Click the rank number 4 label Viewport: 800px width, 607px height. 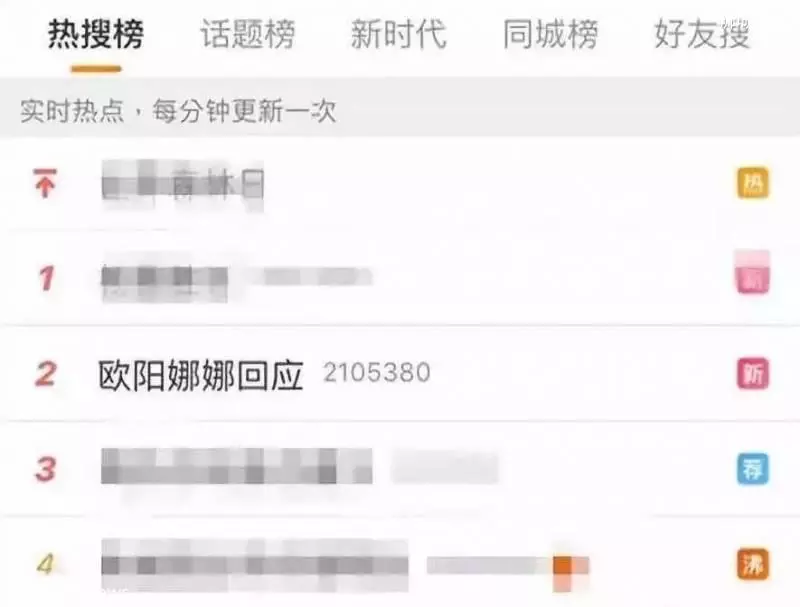pyautogui.click(x=45, y=564)
